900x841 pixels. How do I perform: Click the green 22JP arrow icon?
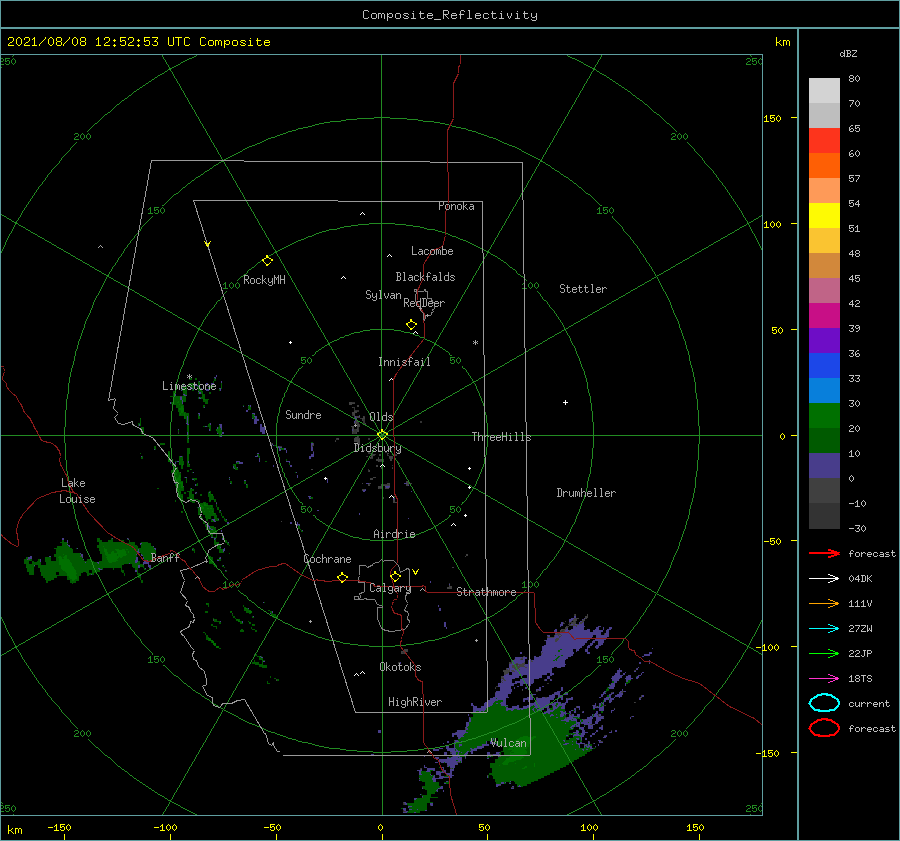824,653
